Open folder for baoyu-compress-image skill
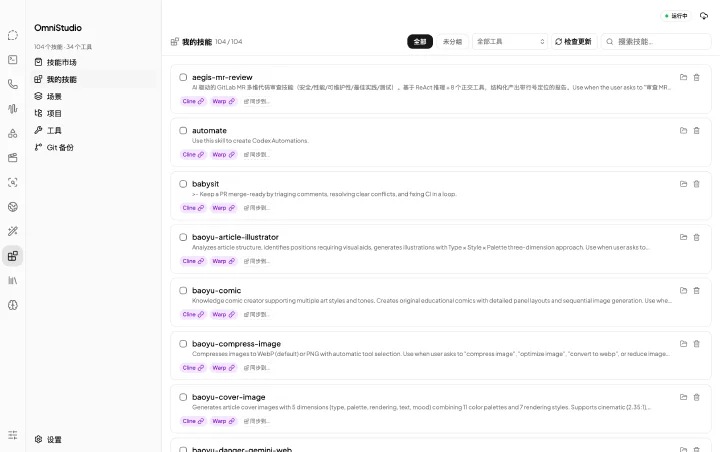This screenshot has height=452, width=720. click(x=683, y=344)
